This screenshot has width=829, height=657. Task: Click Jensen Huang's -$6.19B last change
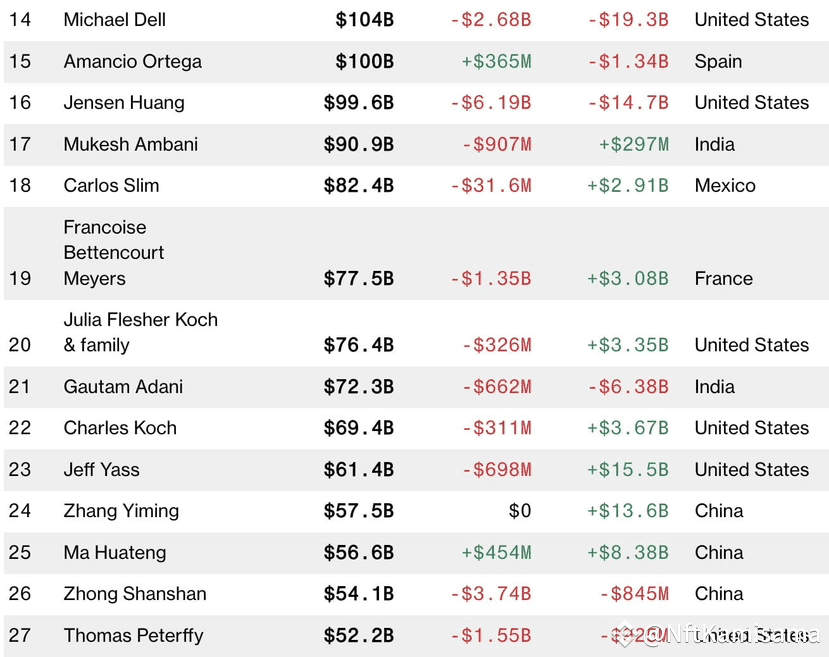(490, 103)
